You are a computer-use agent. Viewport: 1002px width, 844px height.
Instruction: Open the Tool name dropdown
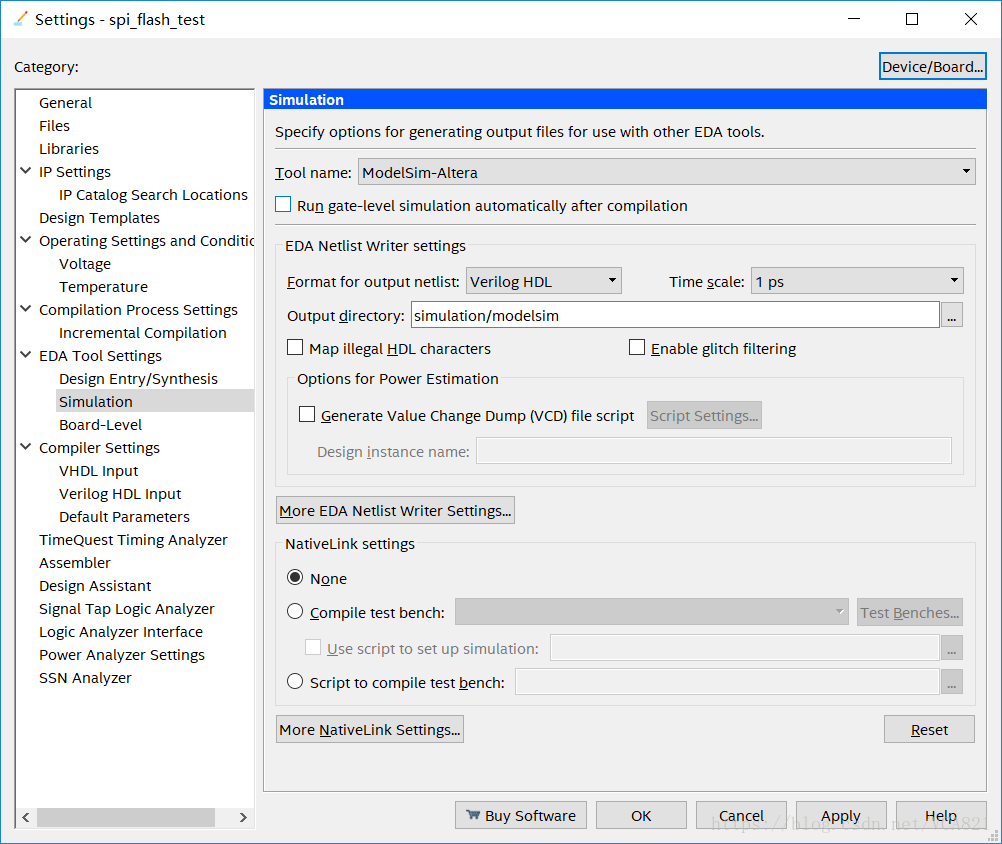667,172
